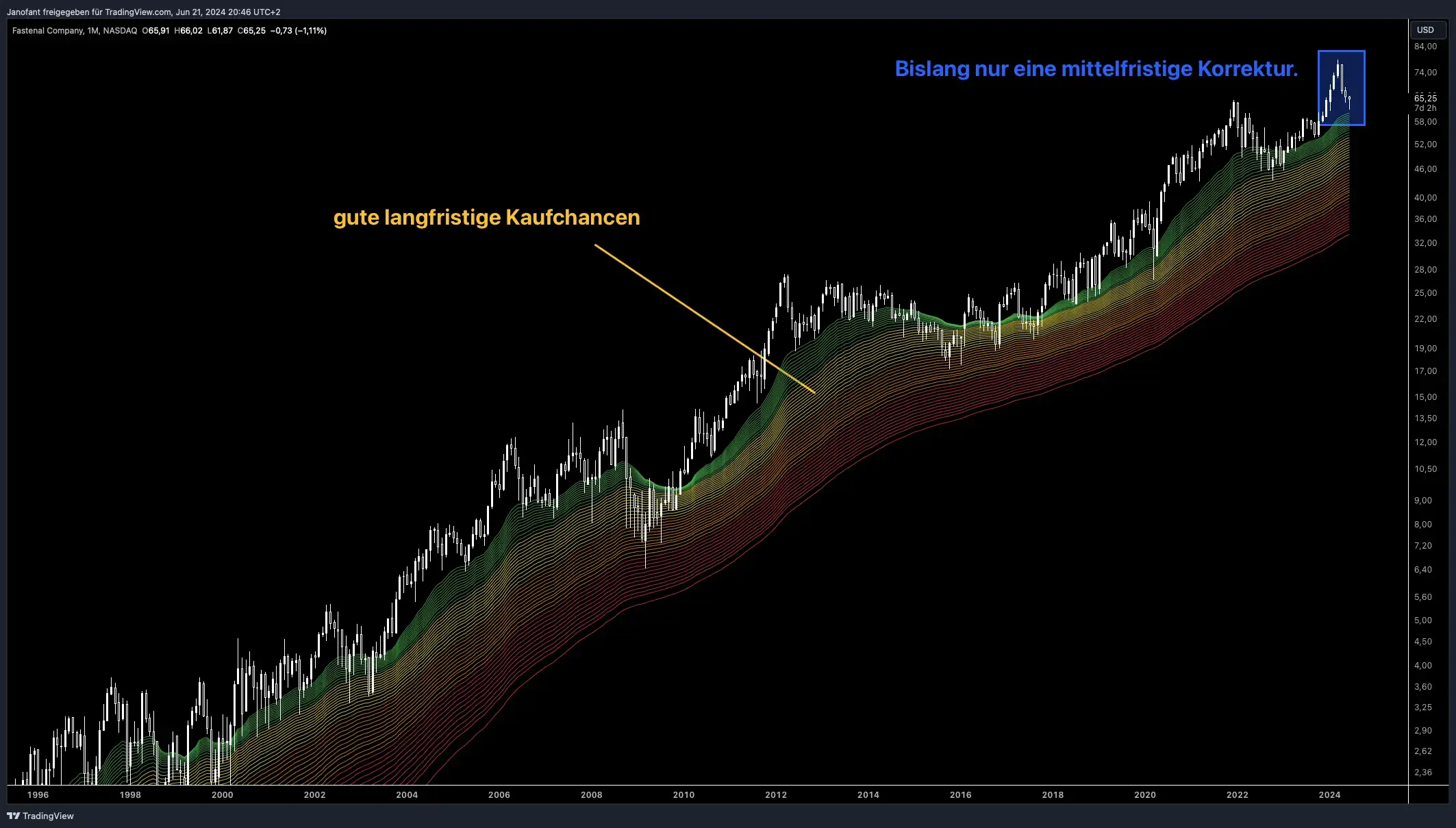Click the 32,00 price axis label
The width and height of the screenshot is (1456, 828).
[x=1425, y=243]
